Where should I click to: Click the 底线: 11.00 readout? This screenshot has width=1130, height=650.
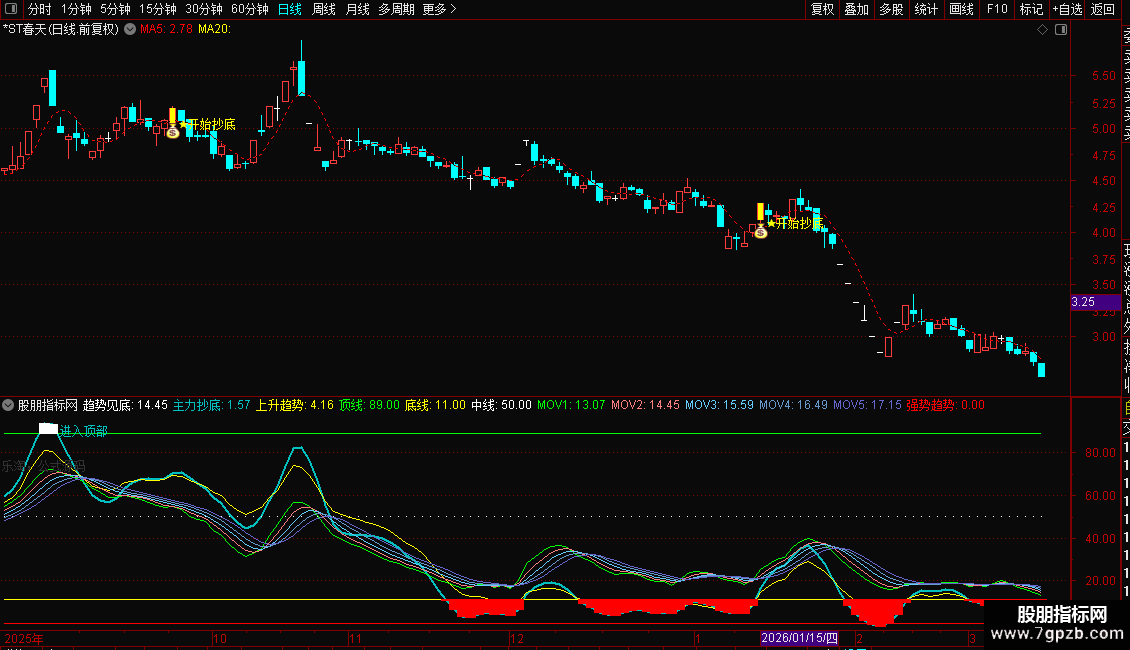coord(435,405)
